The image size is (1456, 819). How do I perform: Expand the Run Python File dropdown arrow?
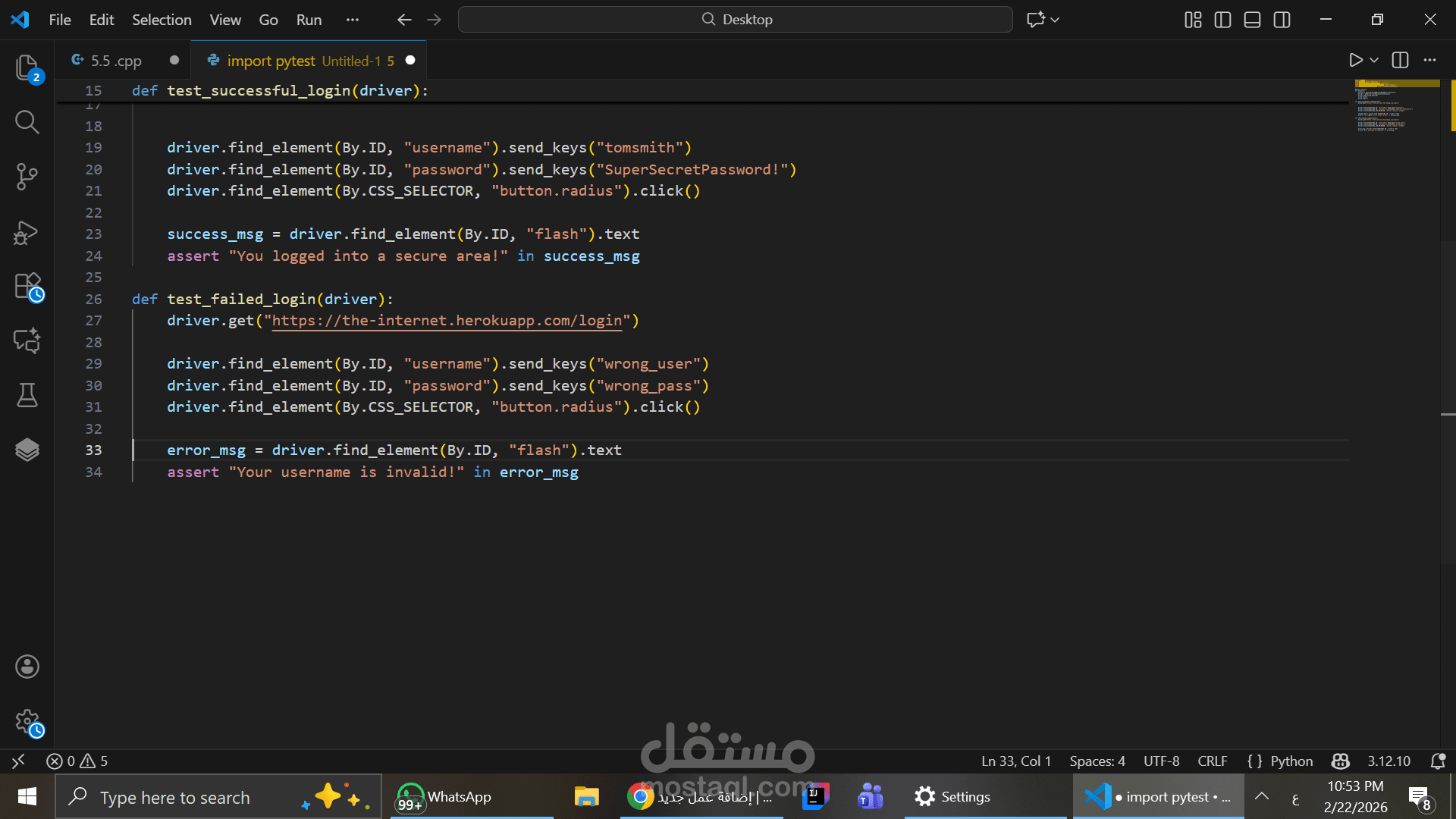pos(1374,60)
